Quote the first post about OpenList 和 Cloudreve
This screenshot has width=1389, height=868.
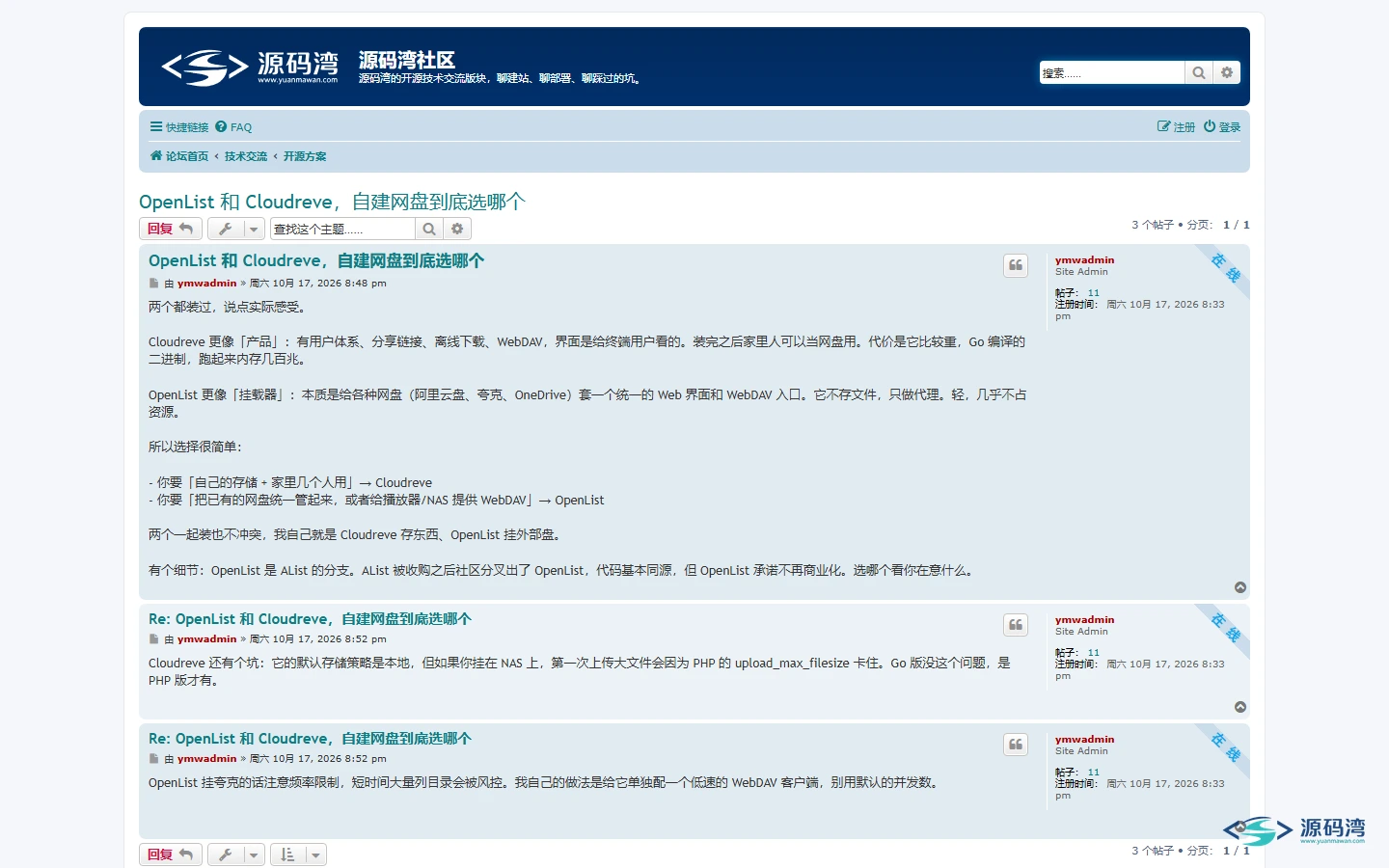(1016, 265)
